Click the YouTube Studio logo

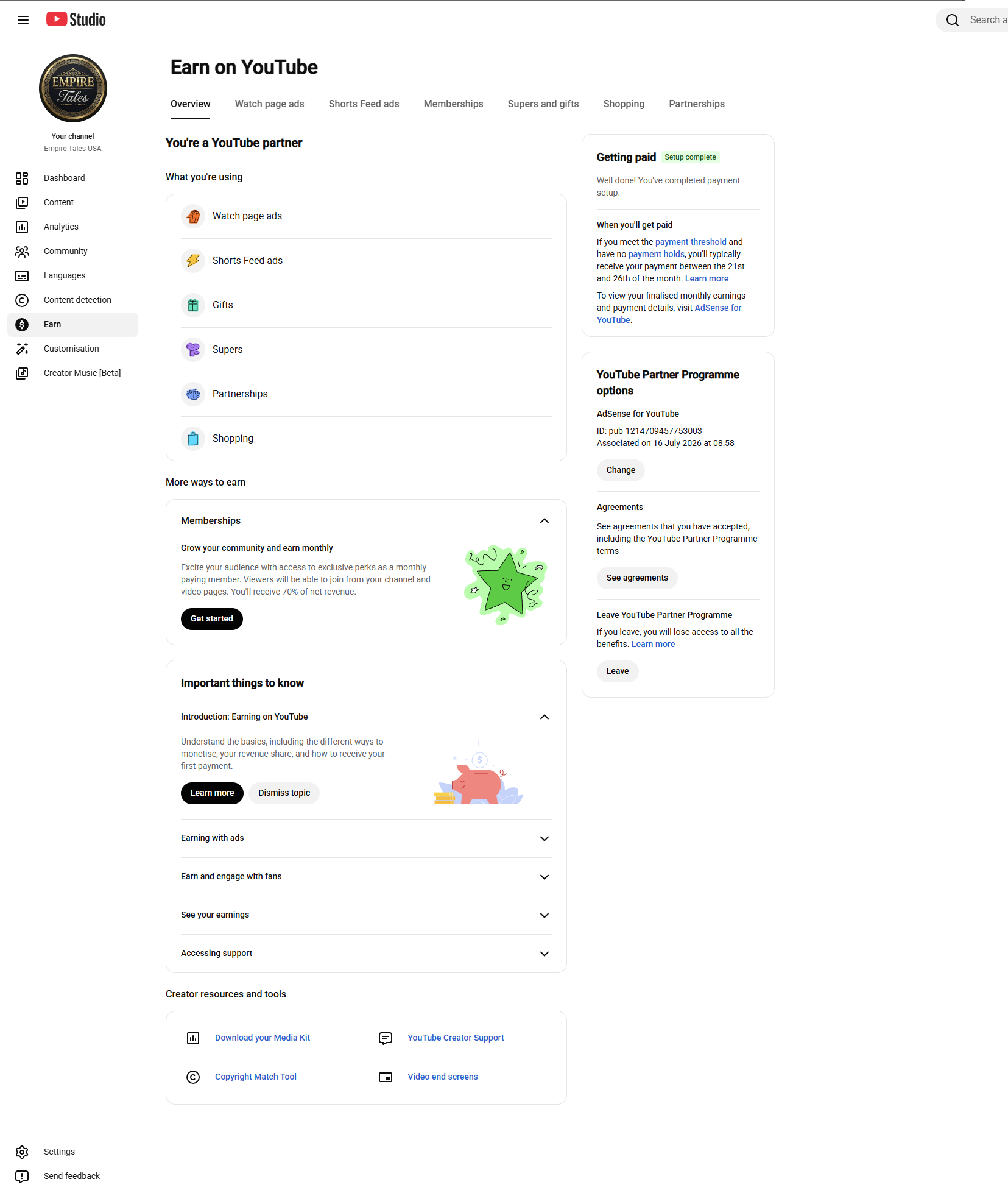pyautogui.click(x=76, y=19)
